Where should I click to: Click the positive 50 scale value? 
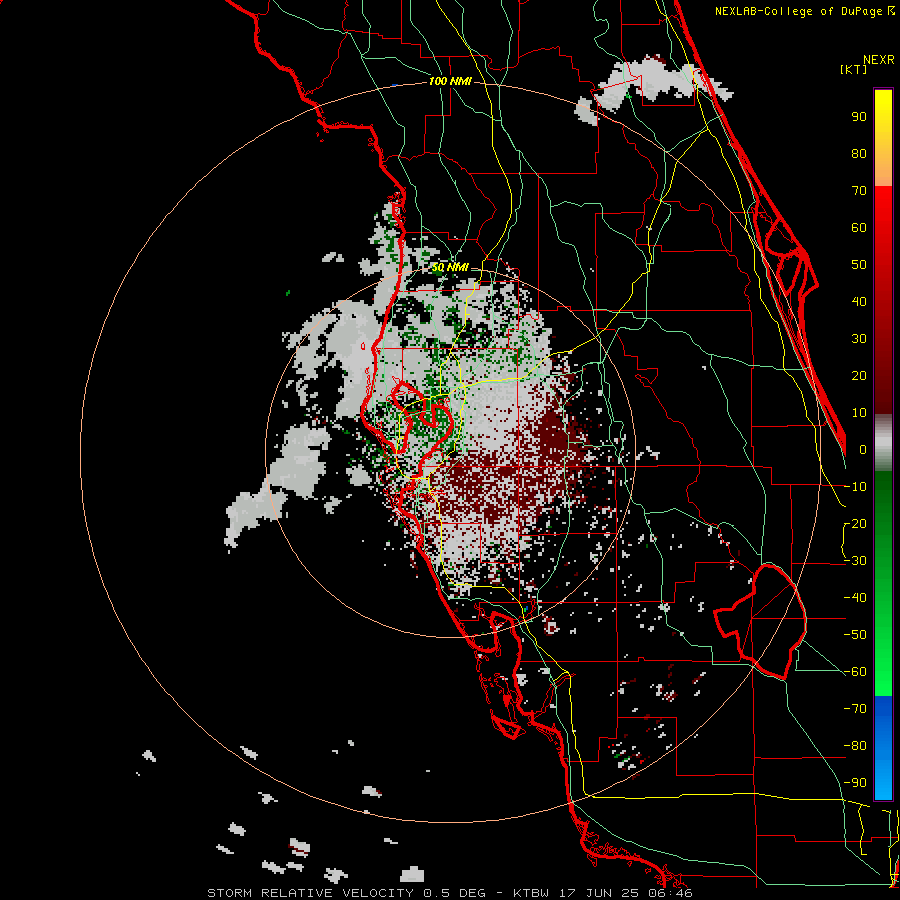[859, 265]
